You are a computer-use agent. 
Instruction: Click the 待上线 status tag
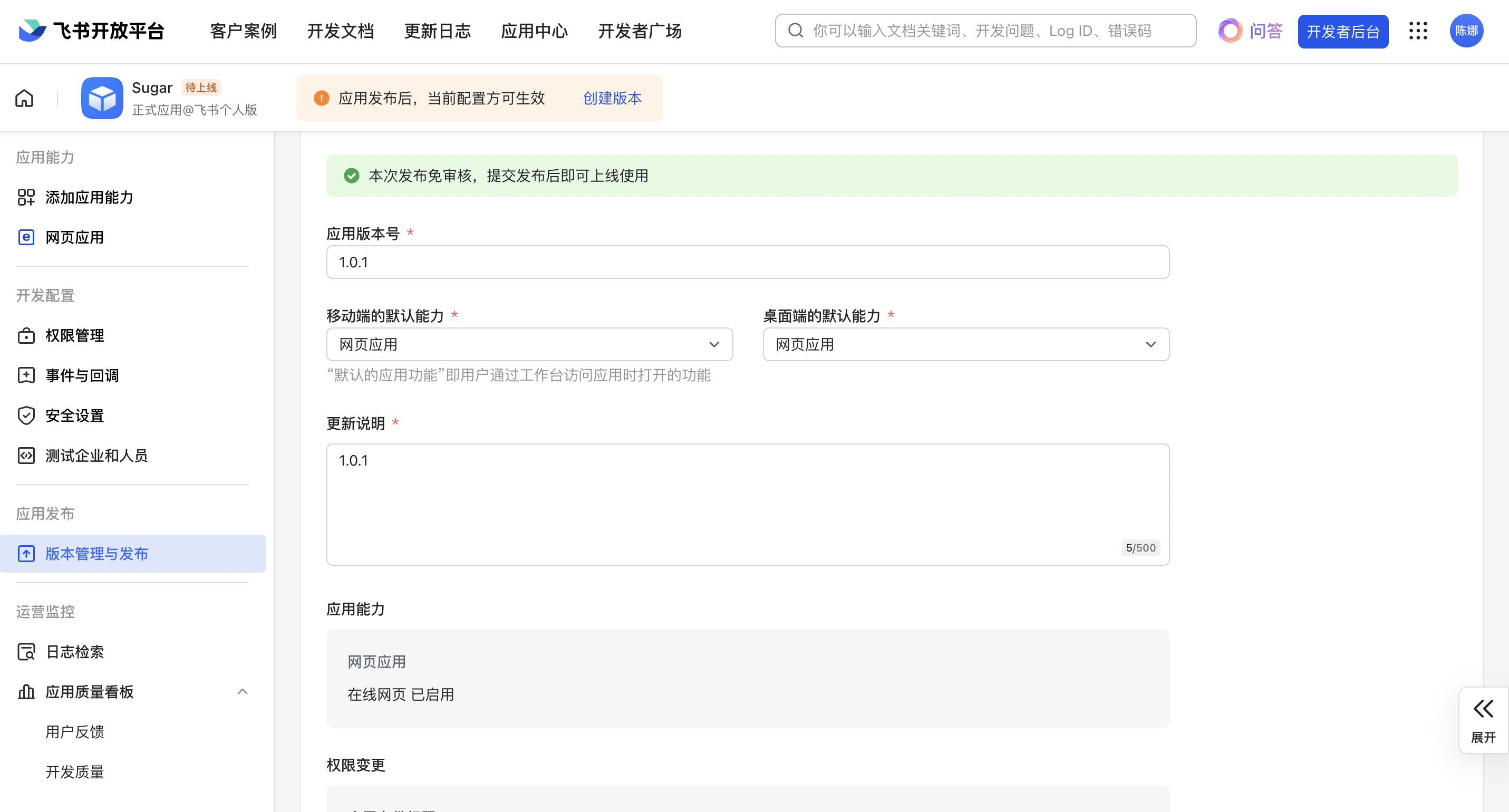(x=201, y=88)
